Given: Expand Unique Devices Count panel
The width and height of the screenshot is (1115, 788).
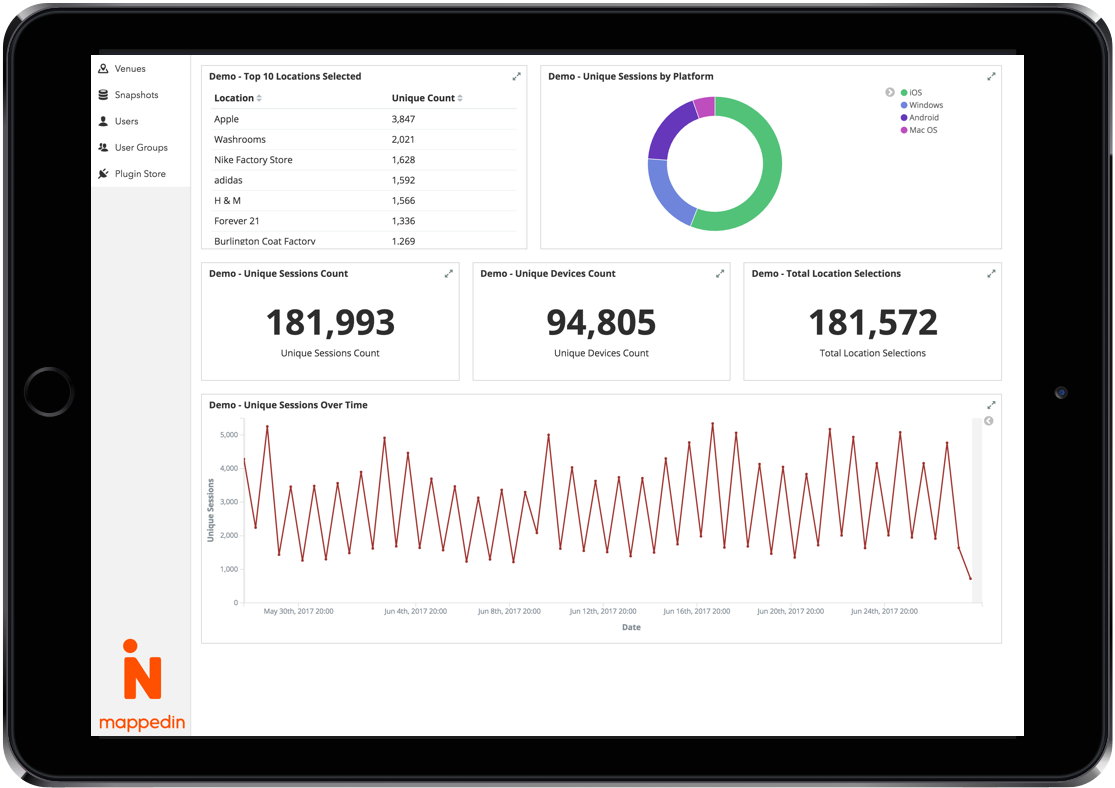Looking at the screenshot, I should [720, 273].
